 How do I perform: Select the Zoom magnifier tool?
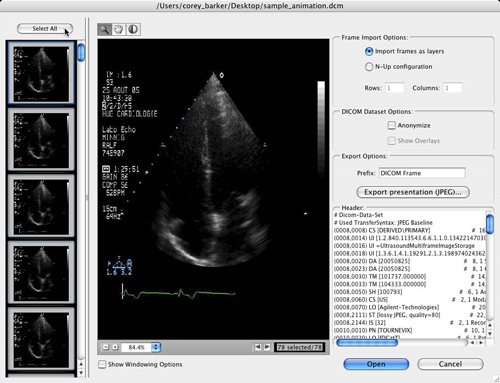click(x=104, y=29)
